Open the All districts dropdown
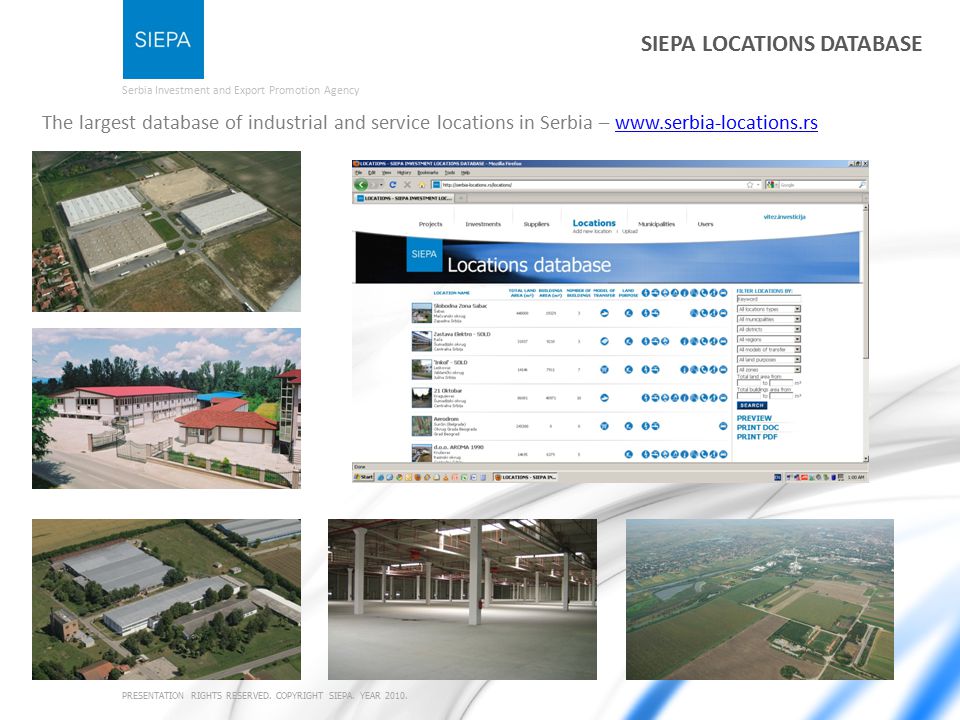Viewport: 960px width, 720px height. [x=768, y=329]
